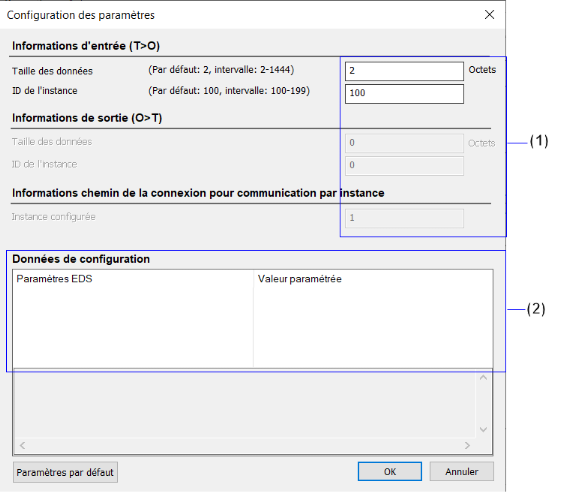Select the Instance configurée field
570x494 pixels.
tap(404, 218)
